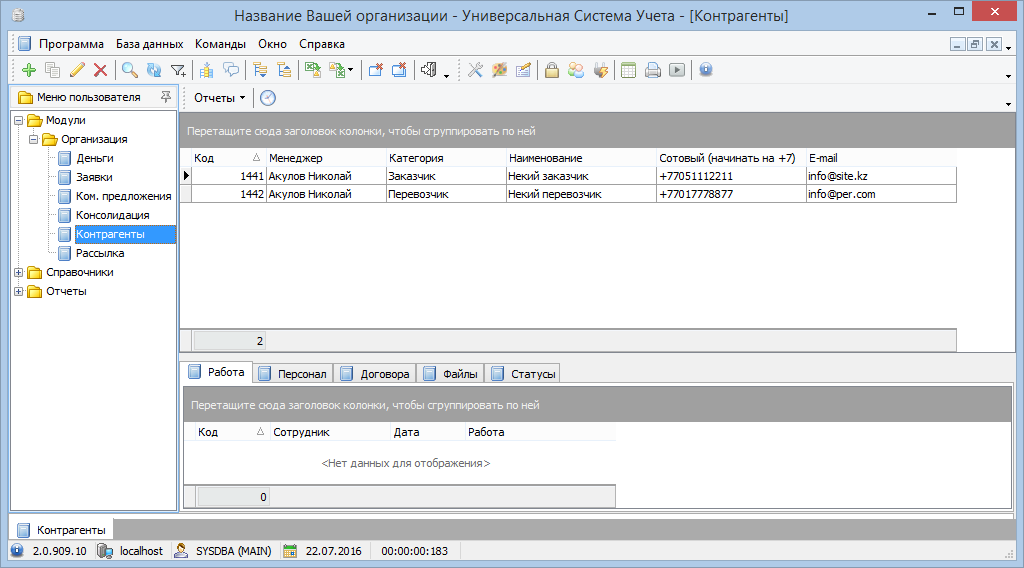
Task: Click the funnel Filter icon
Action: pyautogui.click(x=178, y=70)
